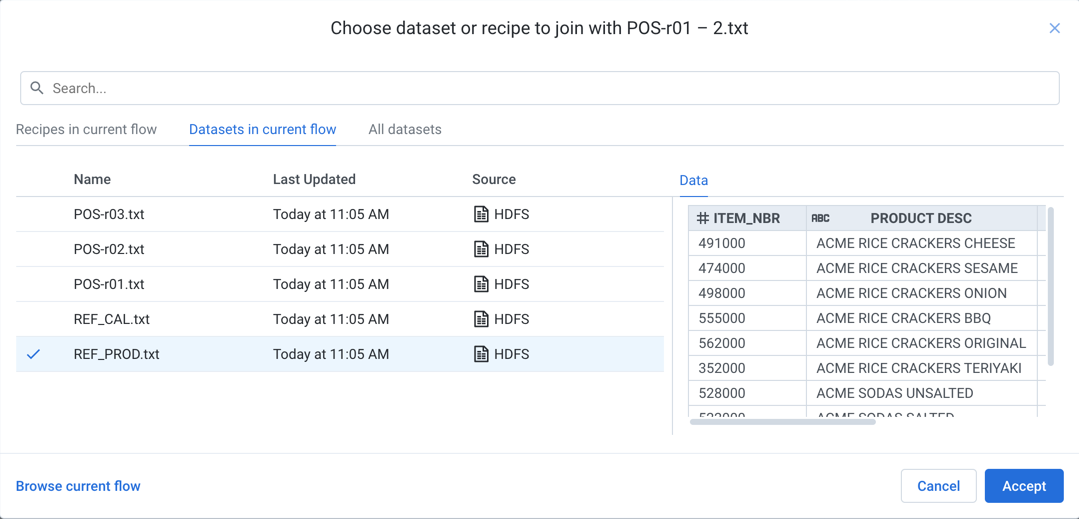1079x519 pixels.
Task: Click the HDFS file icon for POS-r01.txt
Action: tap(481, 284)
